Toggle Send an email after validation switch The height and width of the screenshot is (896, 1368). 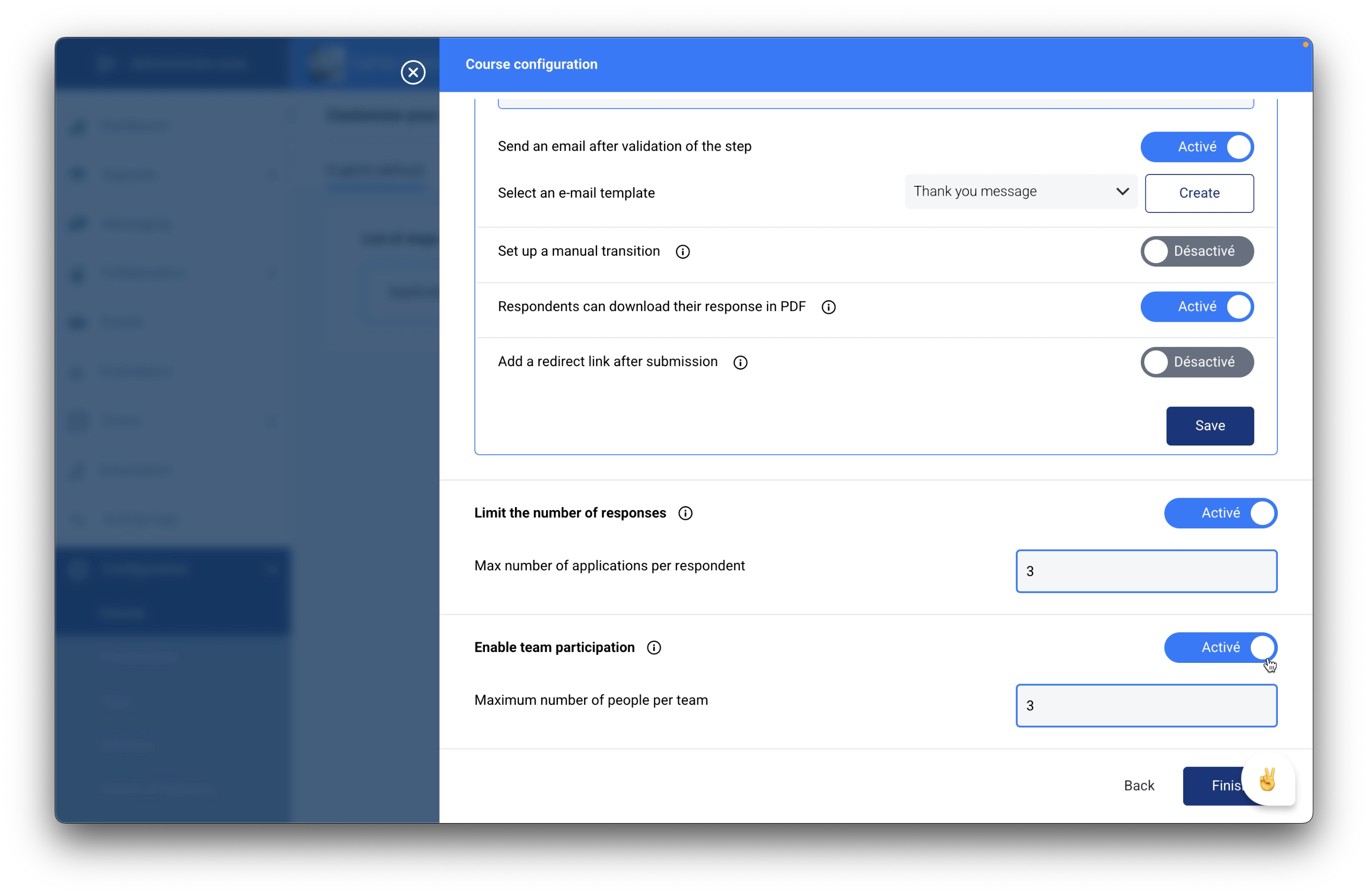pos(1197,147)
